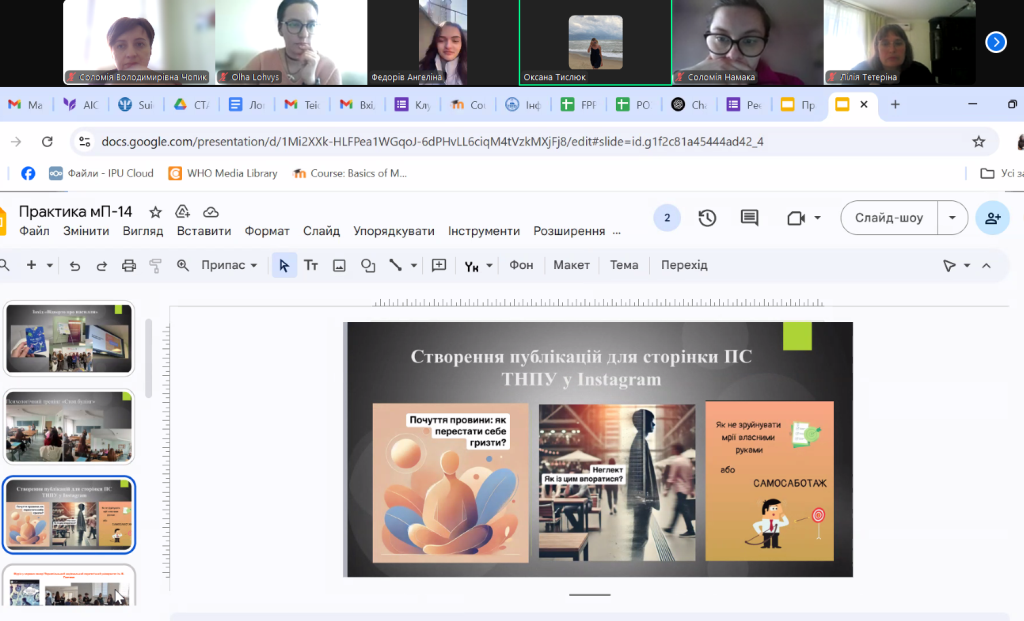Open the comments panel icon

coord(749,218)
